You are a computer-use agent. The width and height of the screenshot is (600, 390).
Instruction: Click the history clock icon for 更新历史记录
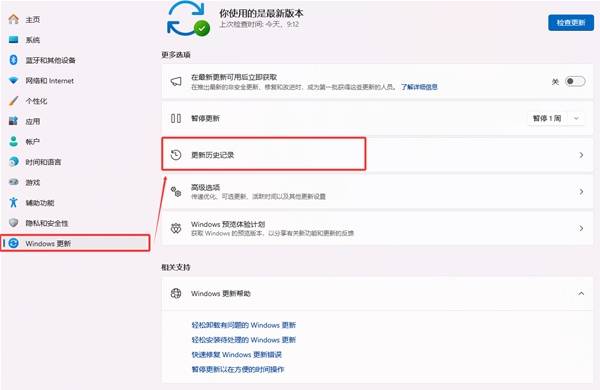(x=176, y=155)
